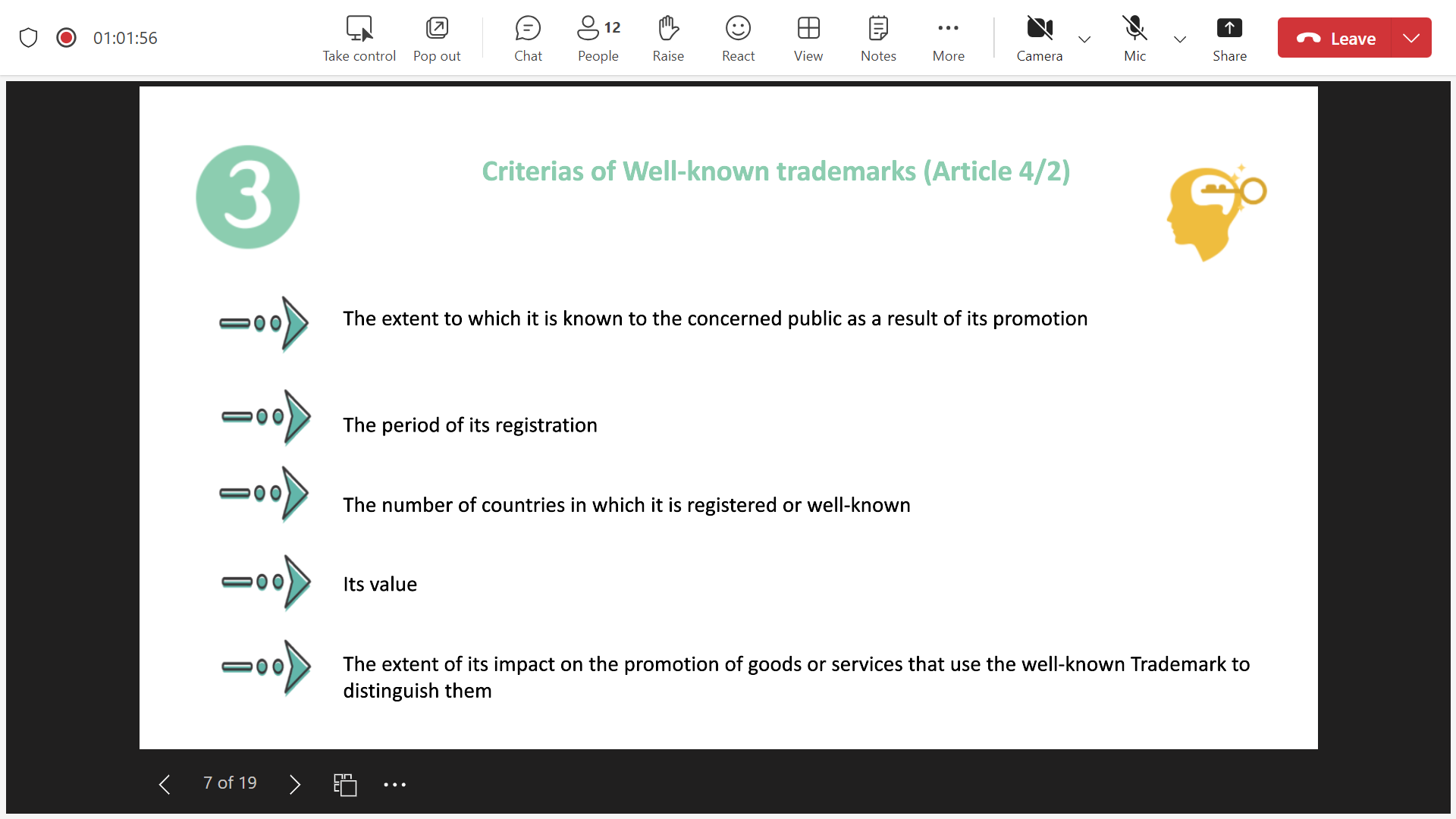1456x819 pixels.
Task: Click Take control of presentation
Action: (x=359, y=38)
